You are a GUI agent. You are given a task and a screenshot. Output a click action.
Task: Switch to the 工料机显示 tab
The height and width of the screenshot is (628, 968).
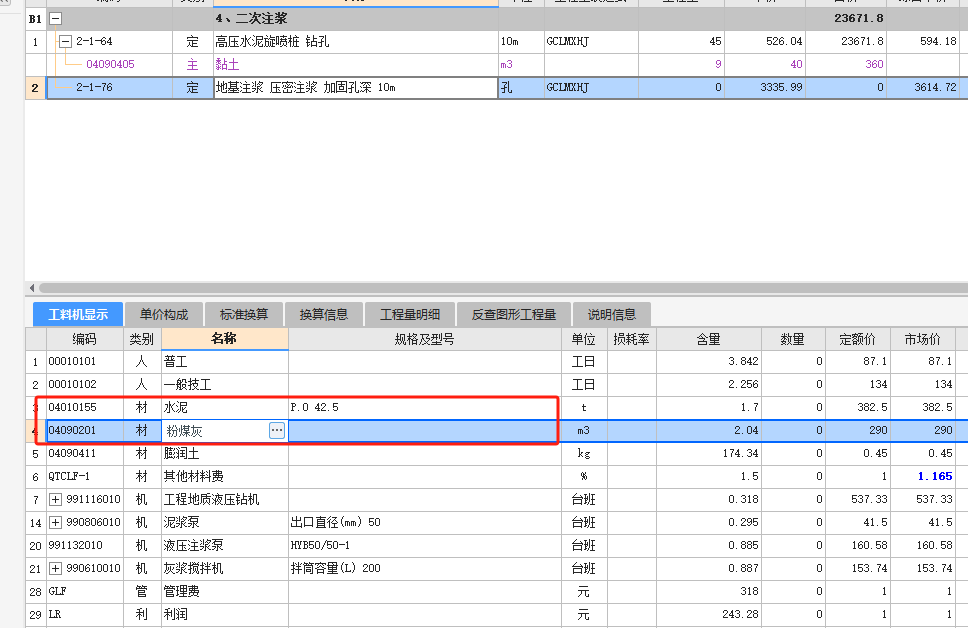coord(78,314)
